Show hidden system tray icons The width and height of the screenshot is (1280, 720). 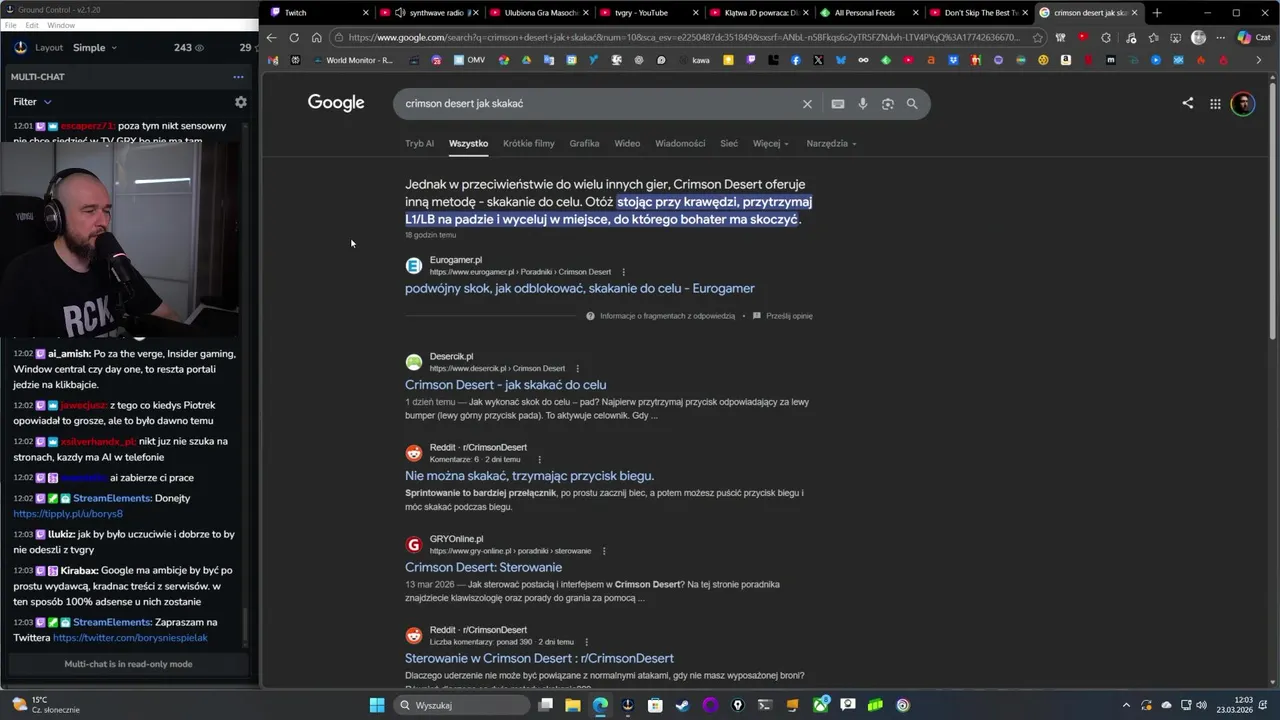tap(1126, 705)
